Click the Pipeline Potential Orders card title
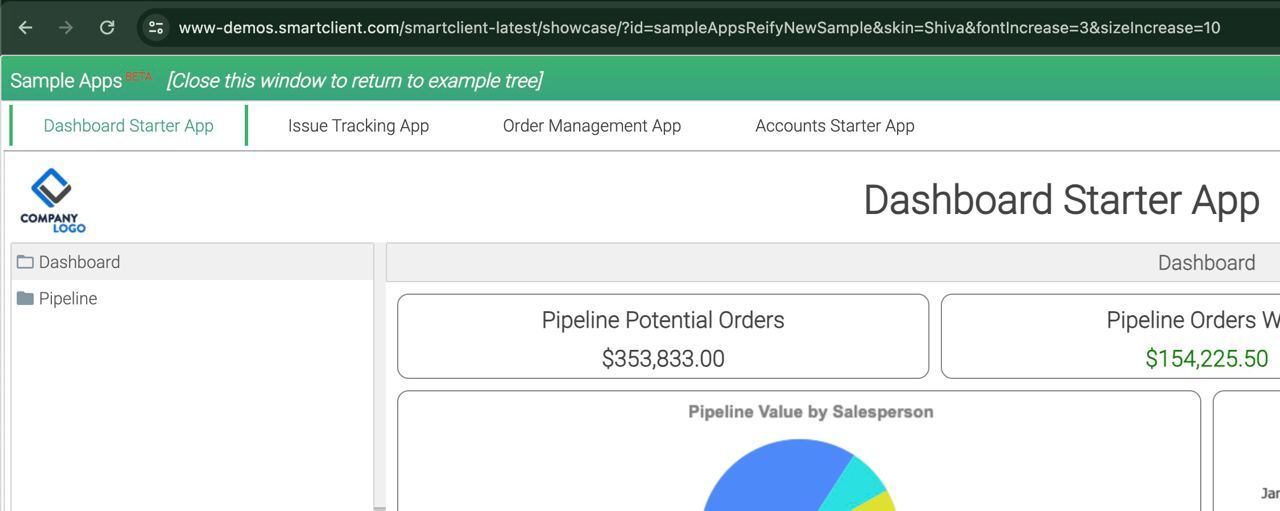The width and height of the screenshot is (1280, 511). [662, 320]
